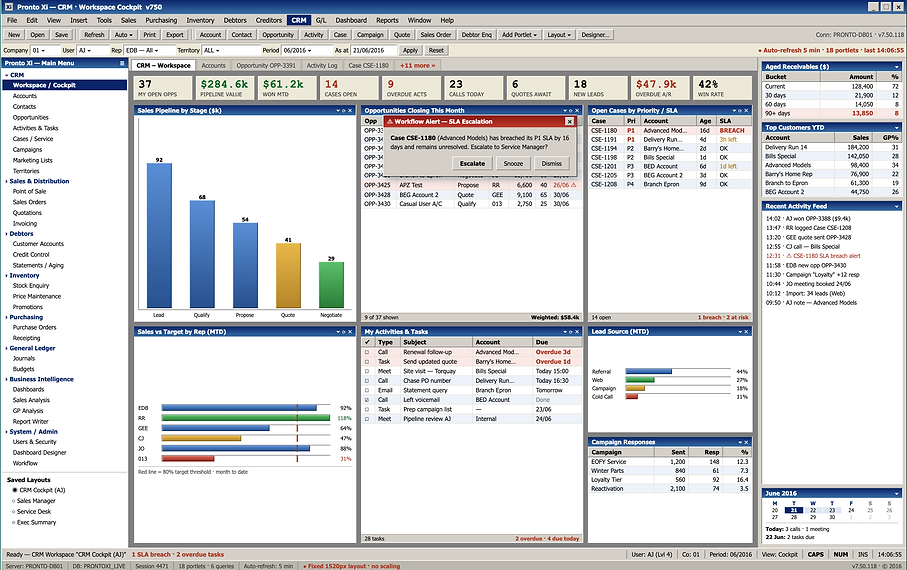
Task: Click the Main Menu panel options icon
Action: pyautogui.click(x=121, y=63)
